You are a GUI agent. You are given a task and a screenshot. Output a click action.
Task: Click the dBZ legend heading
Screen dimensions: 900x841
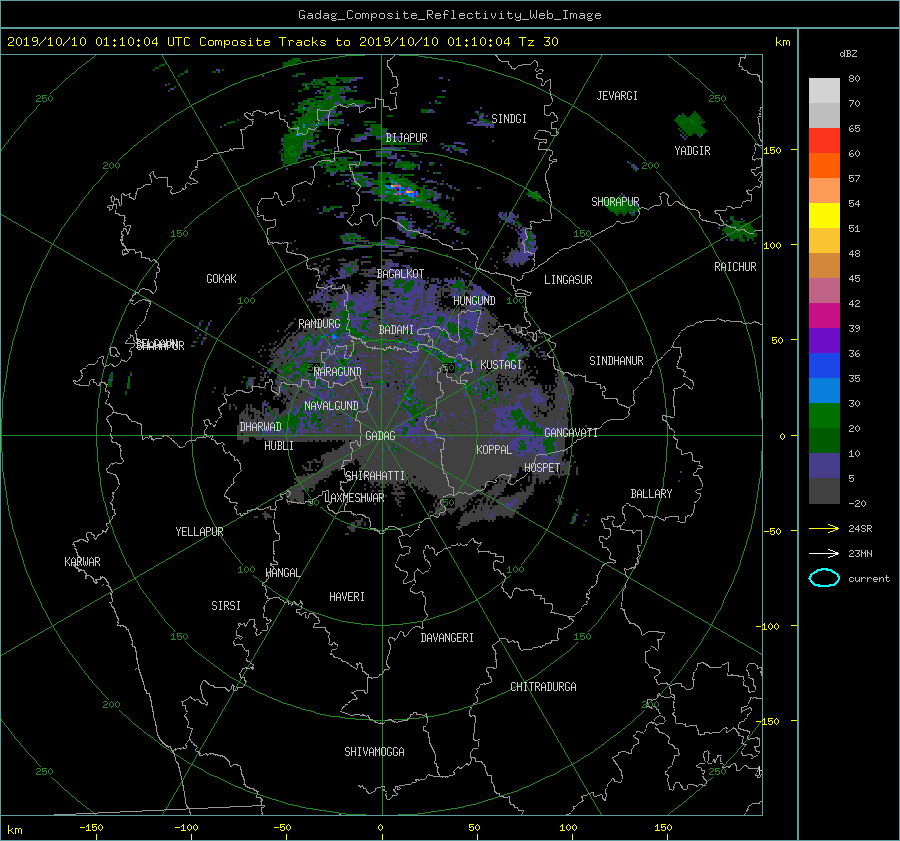(848, 54)
